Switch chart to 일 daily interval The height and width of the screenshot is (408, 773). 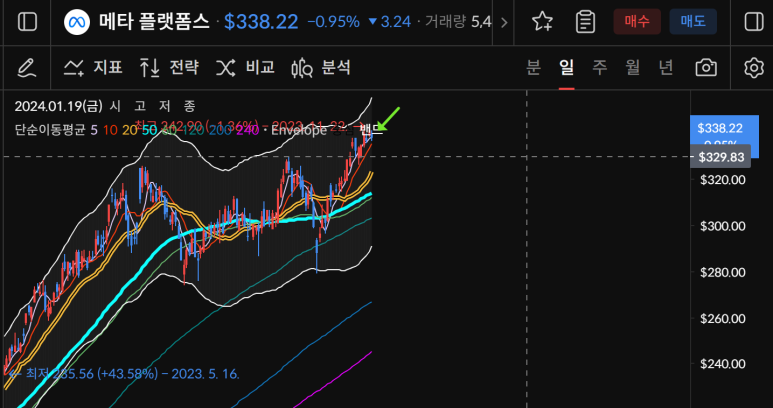(x=566, y=68)
